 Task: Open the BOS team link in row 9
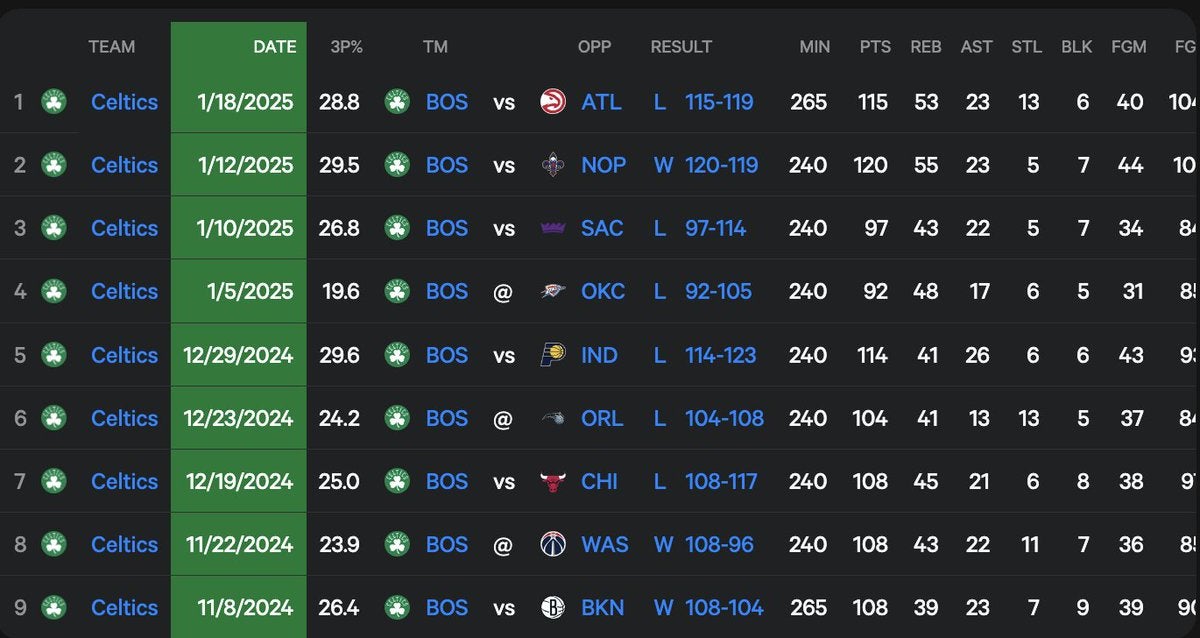click(x=446, y=607)
